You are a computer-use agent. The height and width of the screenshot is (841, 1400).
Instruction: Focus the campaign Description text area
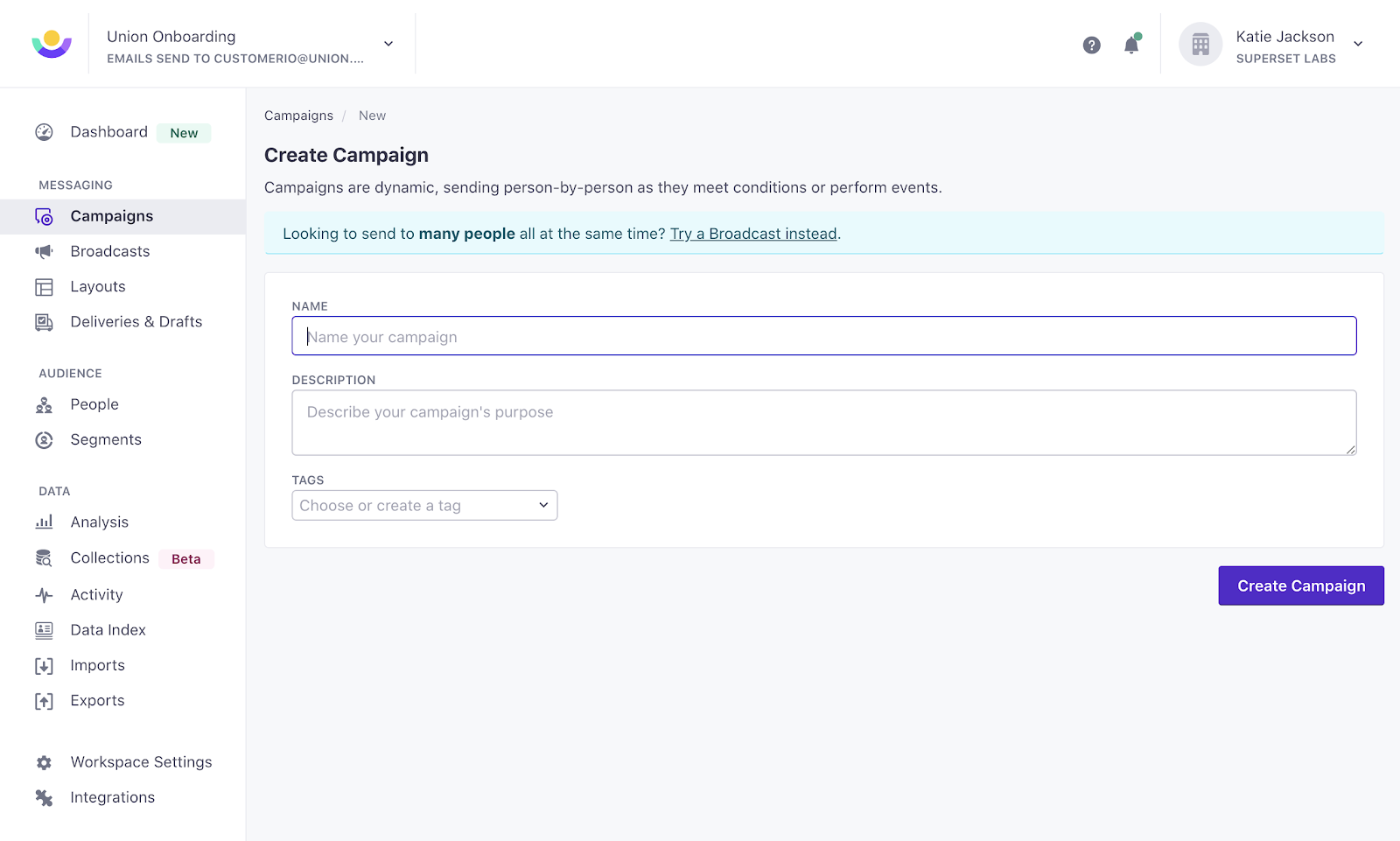pos(824,423)
